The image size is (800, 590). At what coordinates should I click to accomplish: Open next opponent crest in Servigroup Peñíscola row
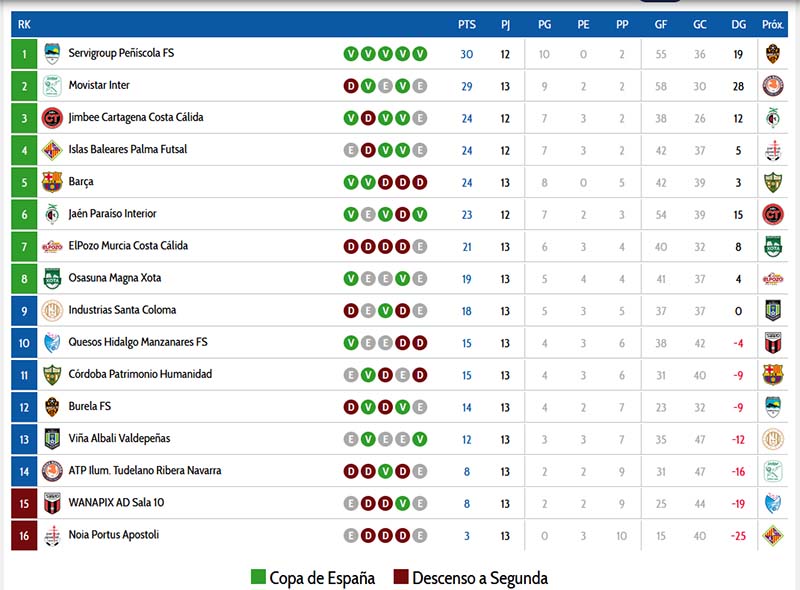(x=773, y=54)
